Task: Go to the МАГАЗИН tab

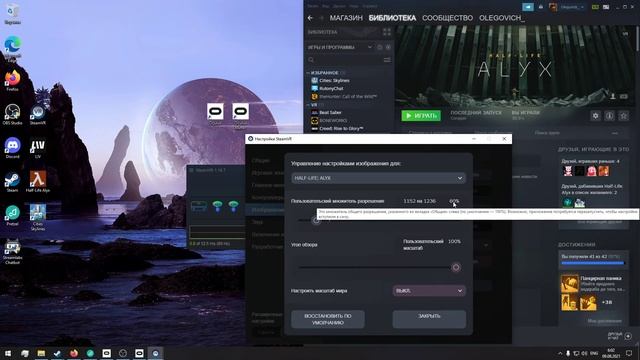Action: (346, 18)
